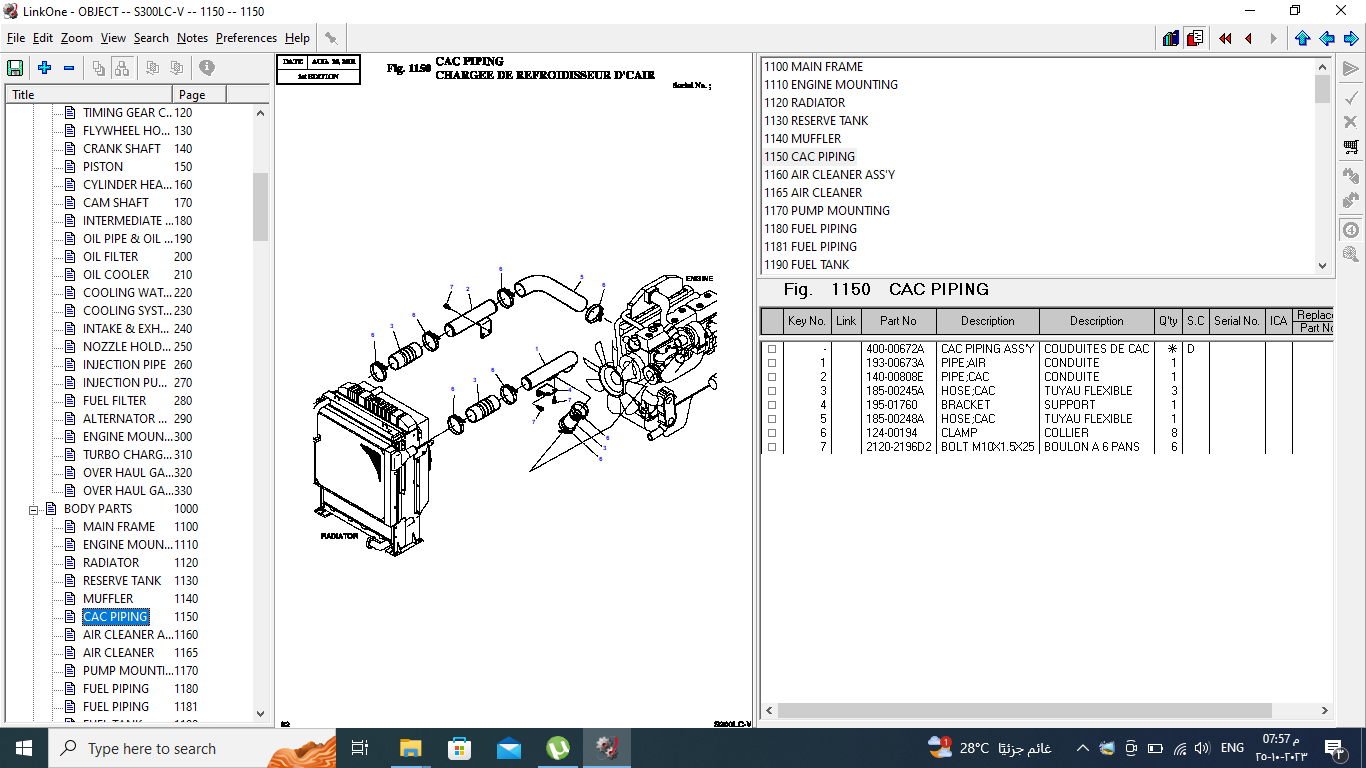Click the Title column header

coord(89,95)
